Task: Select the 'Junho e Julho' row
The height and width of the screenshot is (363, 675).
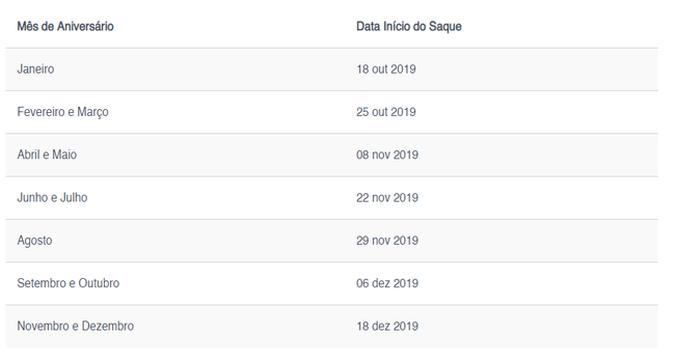Action: click(331, 198)
